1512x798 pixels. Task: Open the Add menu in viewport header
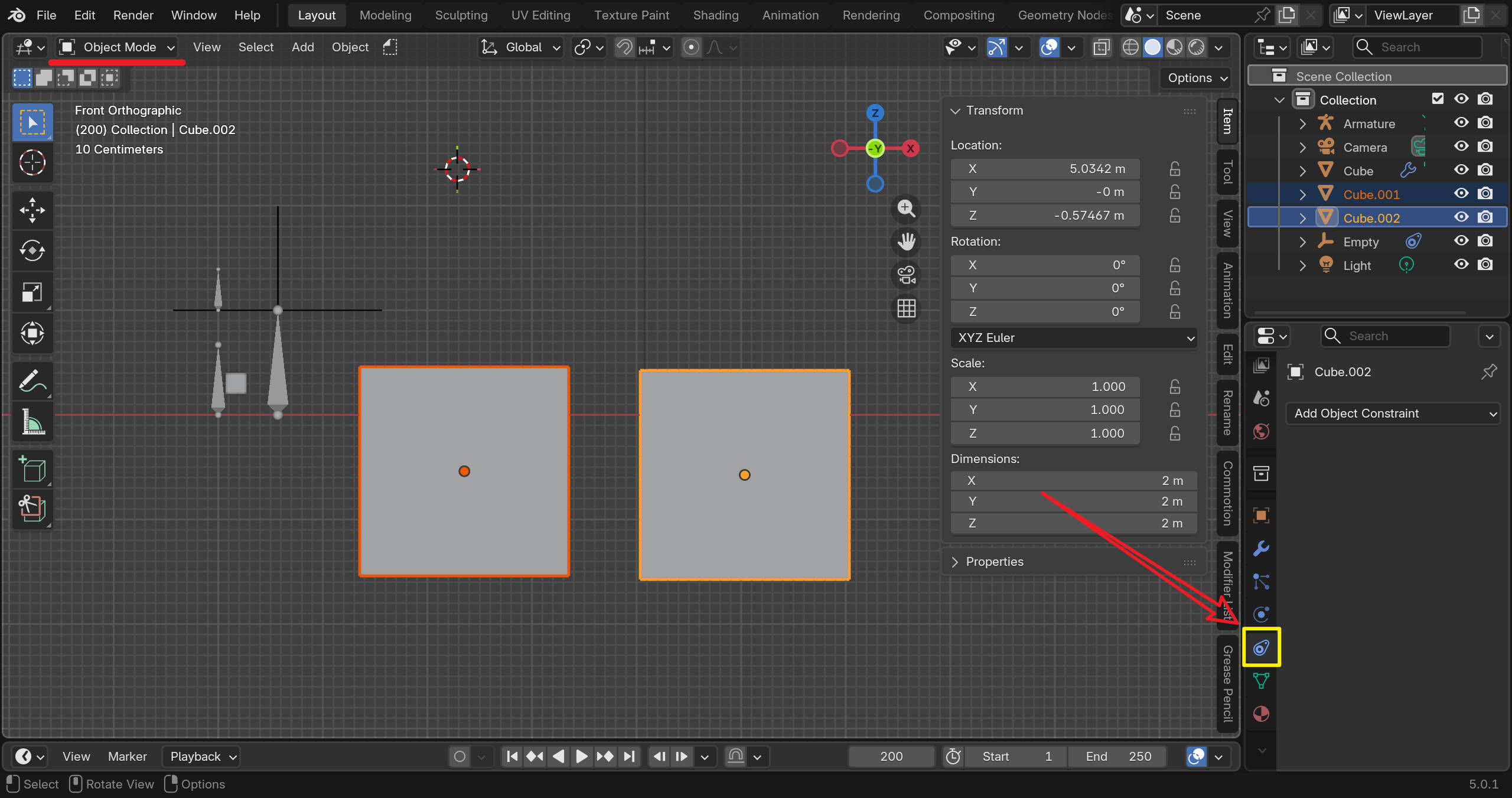click(x=302, y=47)
